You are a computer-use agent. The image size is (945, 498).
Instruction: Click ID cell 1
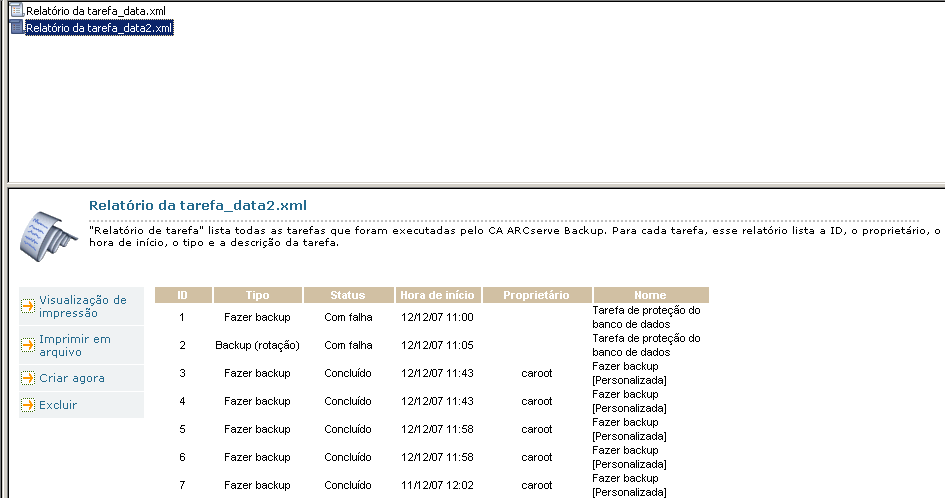[182, 317]
